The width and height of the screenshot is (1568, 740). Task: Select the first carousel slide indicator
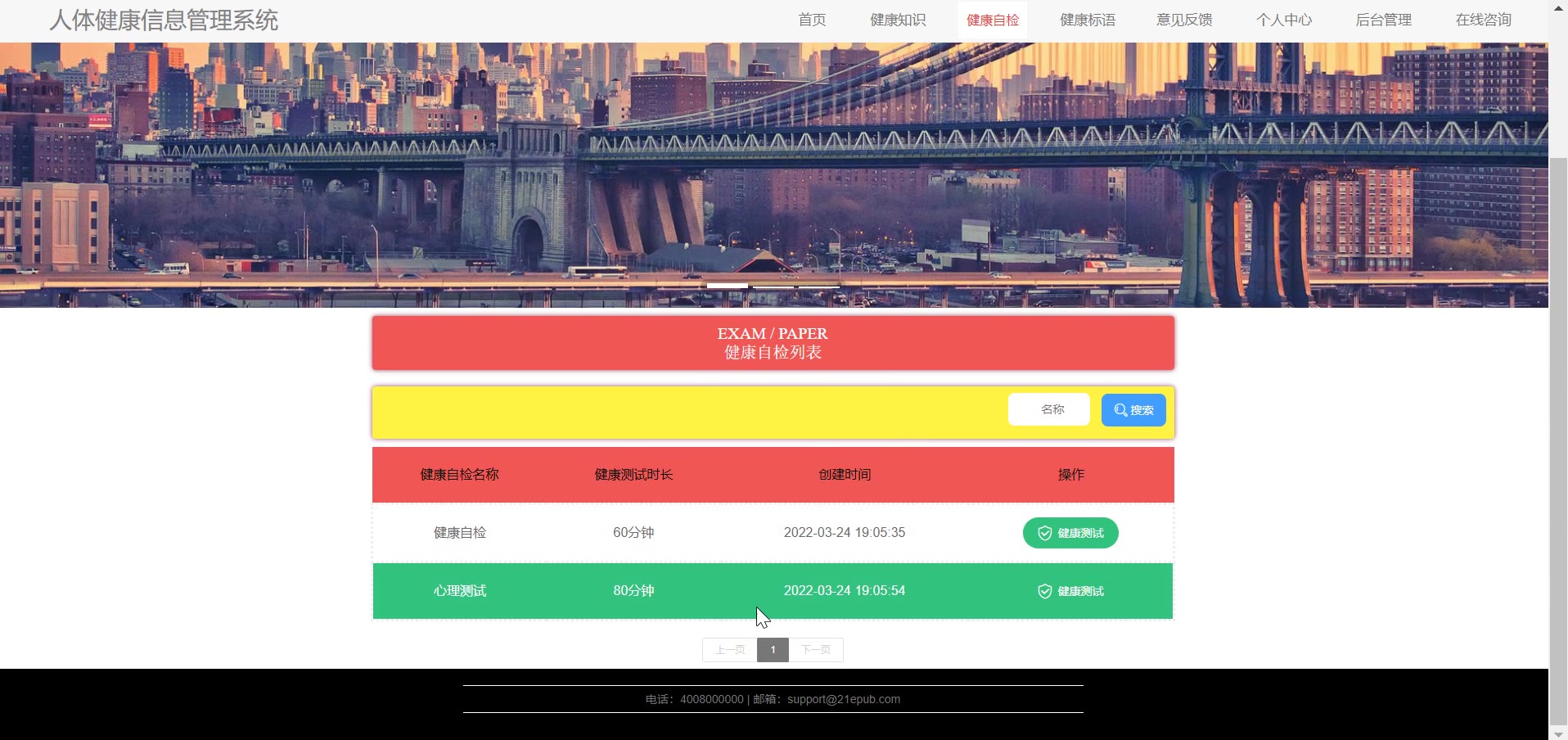728,286
